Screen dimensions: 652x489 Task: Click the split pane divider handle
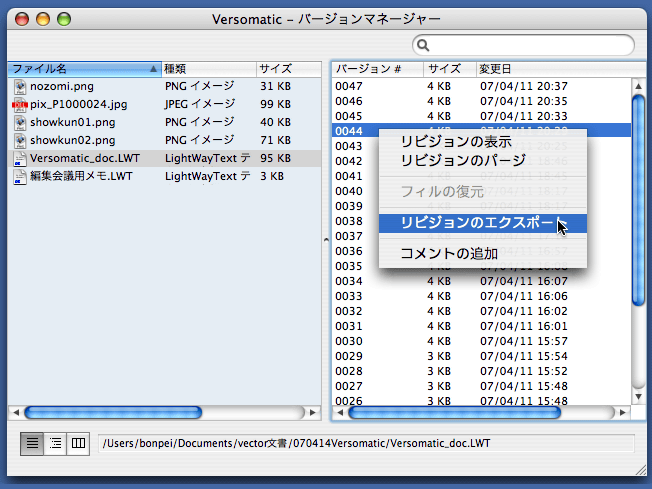click(x=326, y=240)
